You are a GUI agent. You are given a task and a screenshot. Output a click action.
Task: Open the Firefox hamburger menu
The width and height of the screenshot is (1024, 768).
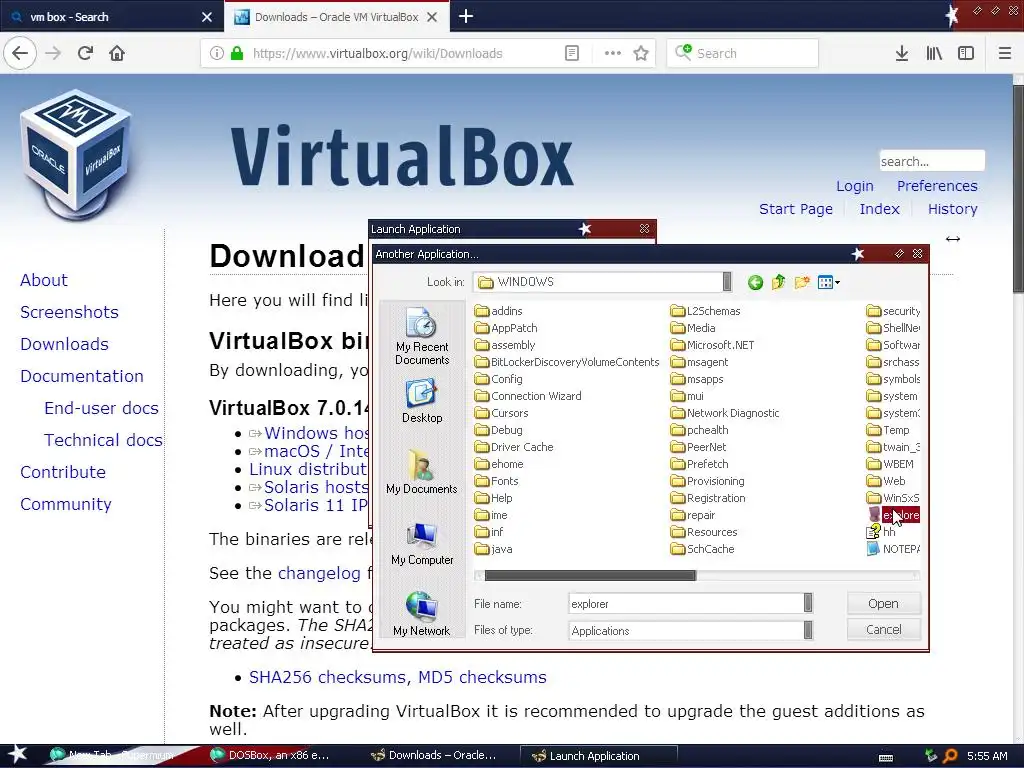point(1004,53)
